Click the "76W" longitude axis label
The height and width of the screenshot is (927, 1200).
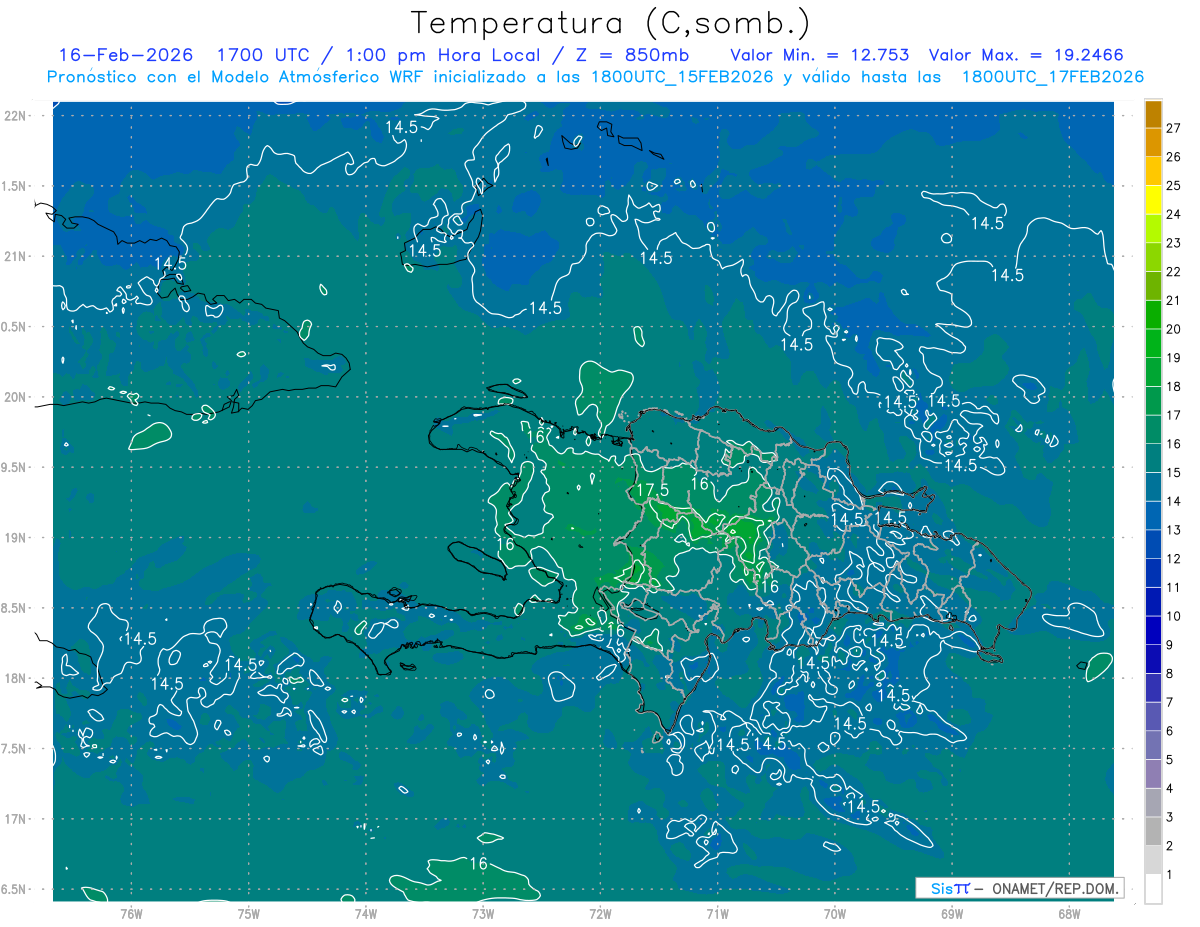[x=131, y=913]
